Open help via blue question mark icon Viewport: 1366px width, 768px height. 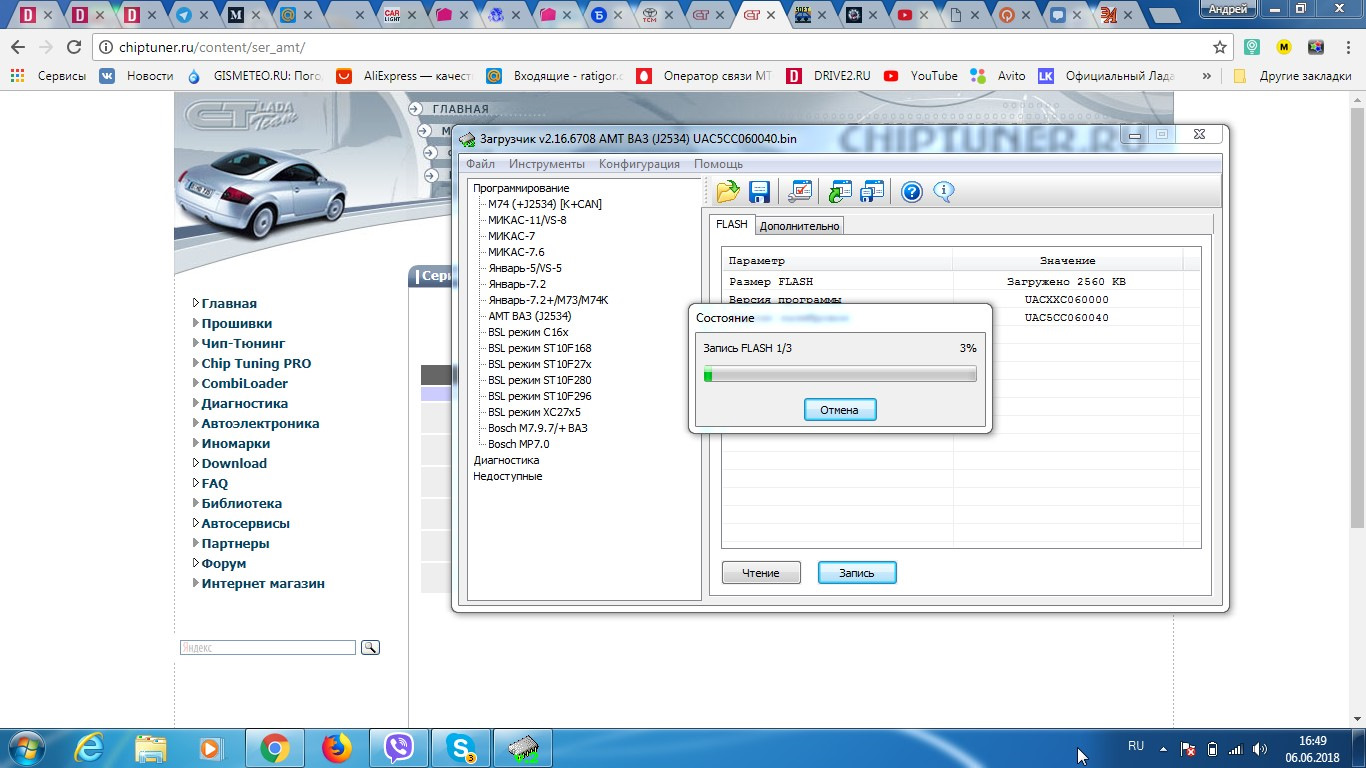pos(911,191)
